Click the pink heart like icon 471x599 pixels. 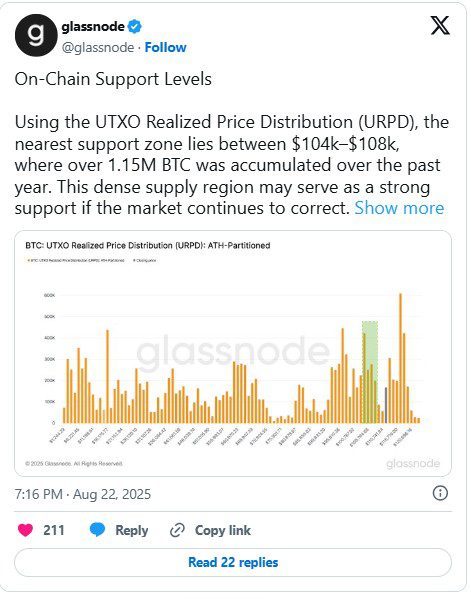pos(26,530)
